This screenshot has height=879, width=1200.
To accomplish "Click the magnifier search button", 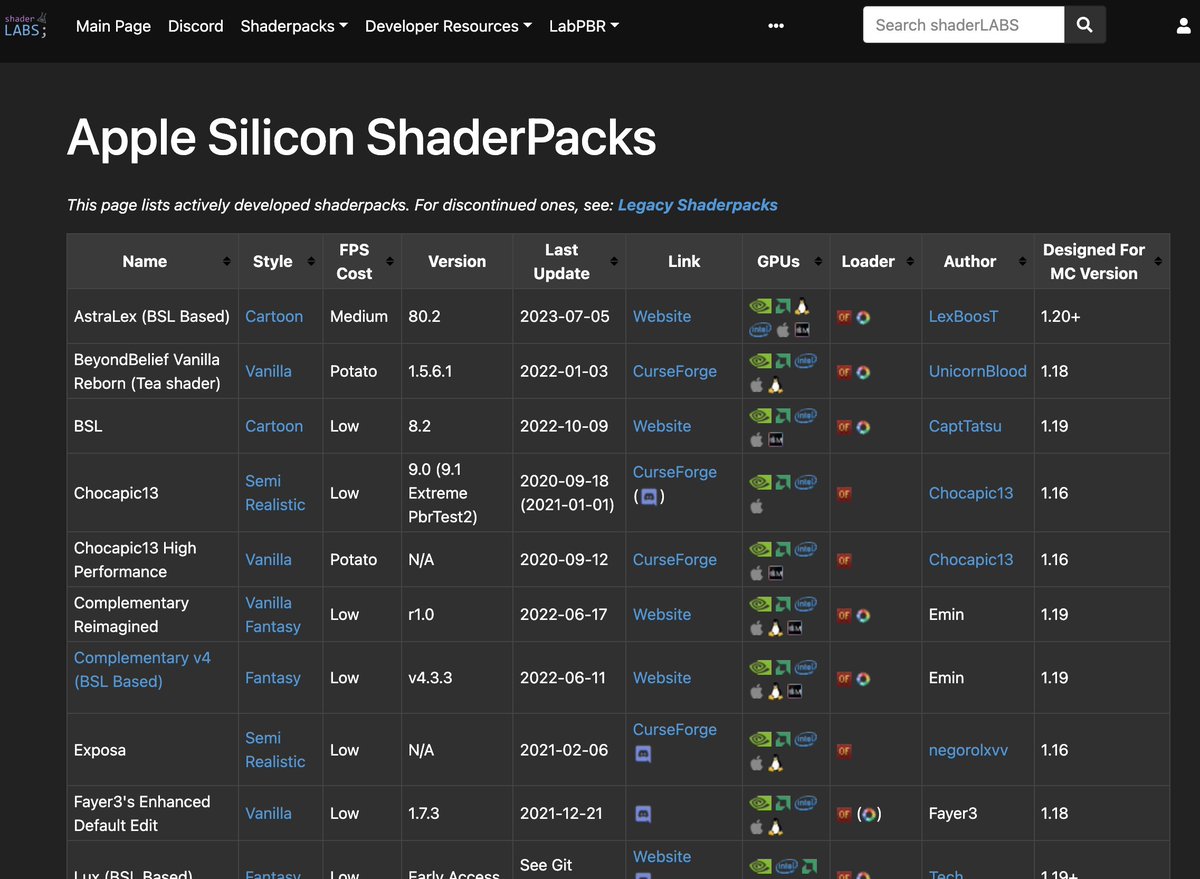I will tap(1085, 25).
